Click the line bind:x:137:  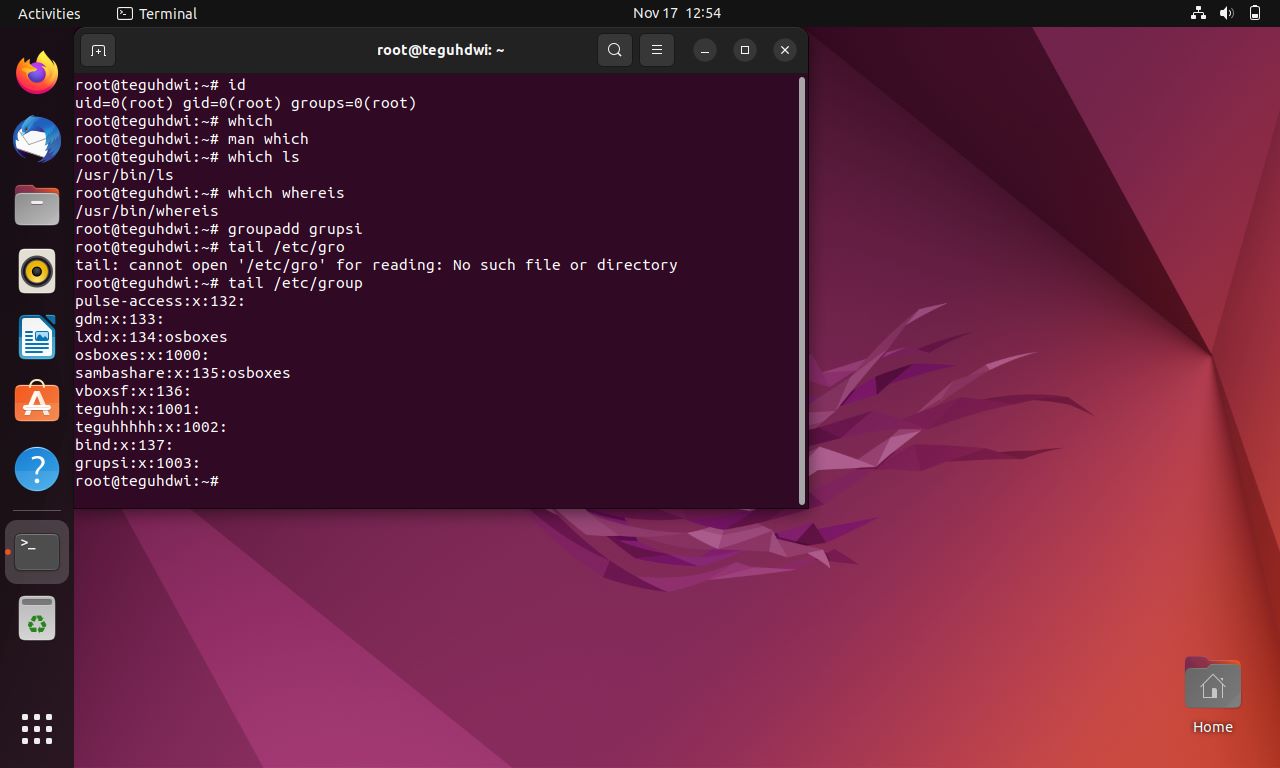(124, 445)
